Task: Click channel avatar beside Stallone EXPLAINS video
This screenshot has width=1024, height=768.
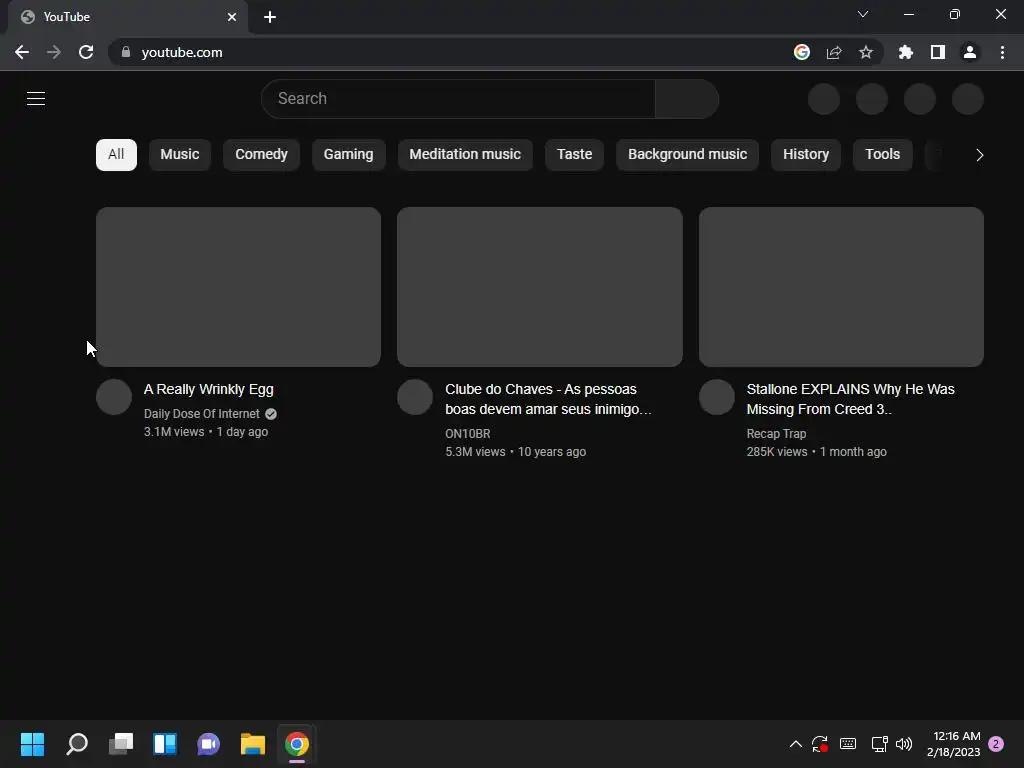Action: coord(717,397)
